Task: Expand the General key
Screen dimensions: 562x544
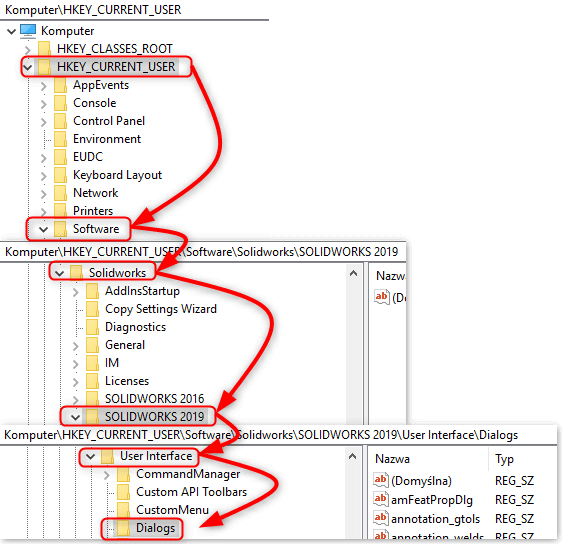Action: [75, 346]
